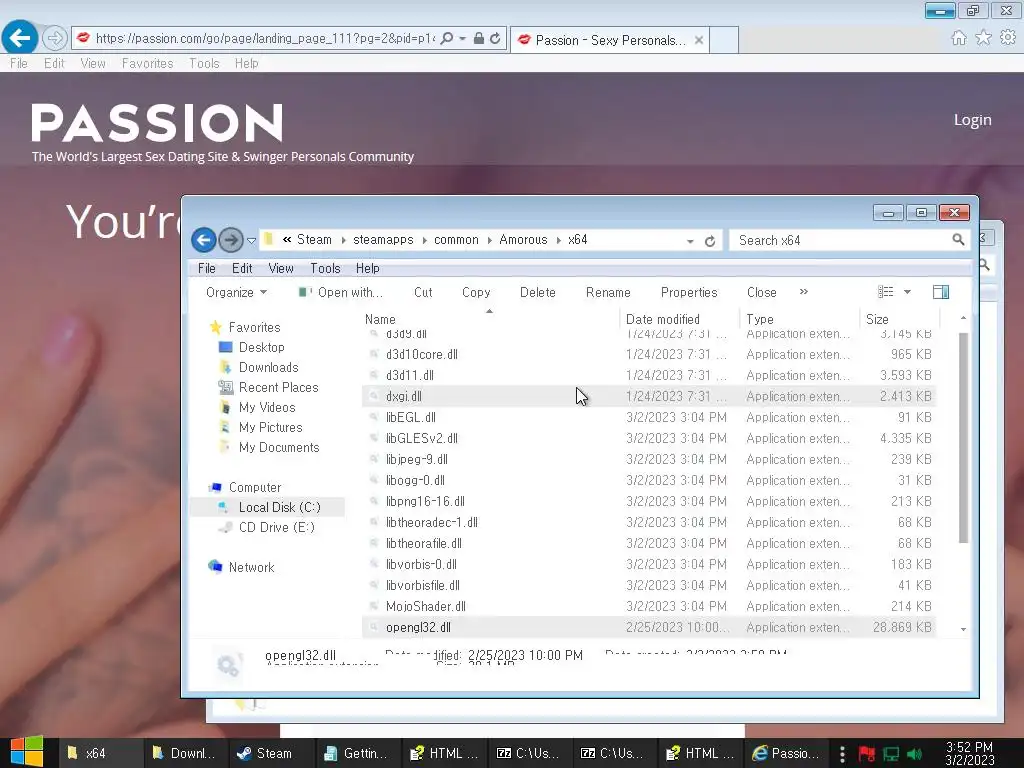
Task: Expand the arrow after common in breadcrumb
Action: (489, 240)
